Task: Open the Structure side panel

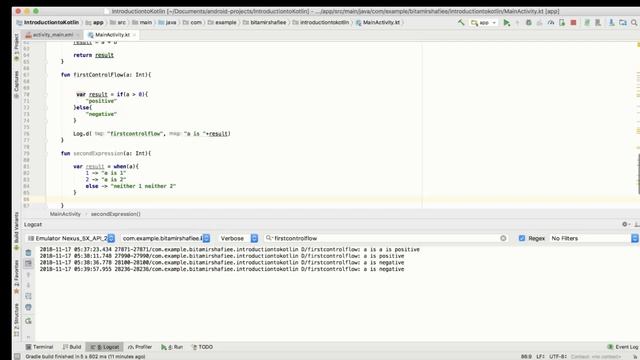Action: pos(16,320)
